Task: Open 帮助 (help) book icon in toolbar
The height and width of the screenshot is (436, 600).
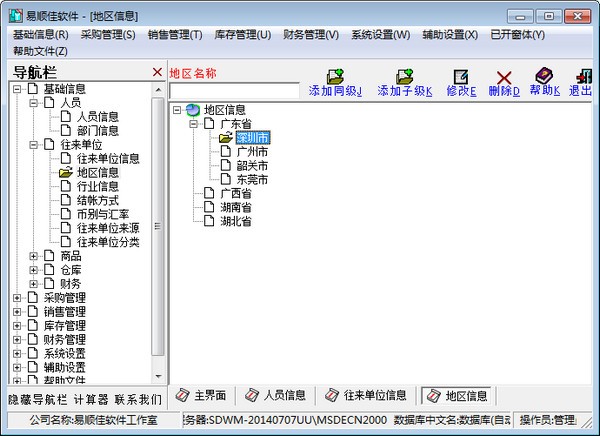Action: [x=543, y=77]
